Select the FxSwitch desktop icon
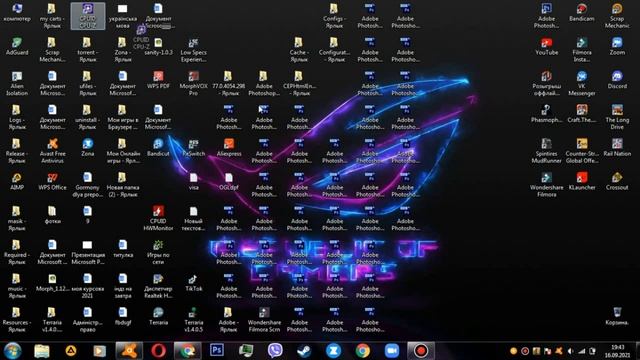The height and width of the screenshot is (360, 640). click(x=193, y=147)
